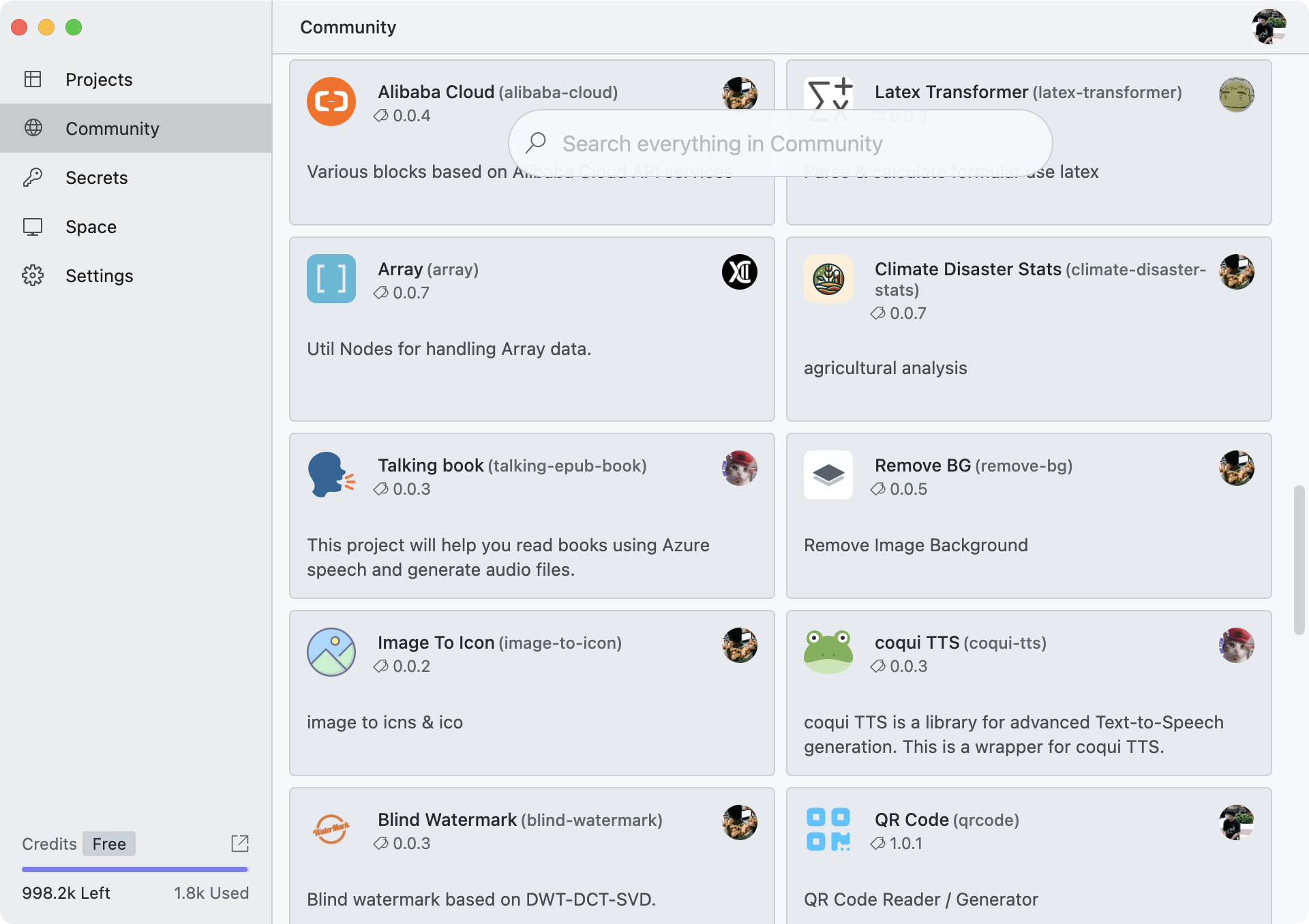Go to the Secrets sidebar item

(x=96, y=178)
